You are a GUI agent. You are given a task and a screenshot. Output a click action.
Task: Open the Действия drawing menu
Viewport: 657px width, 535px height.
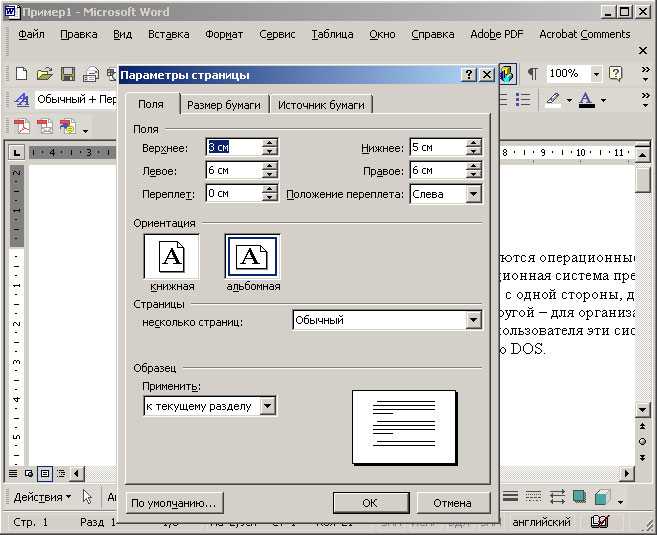42,497
